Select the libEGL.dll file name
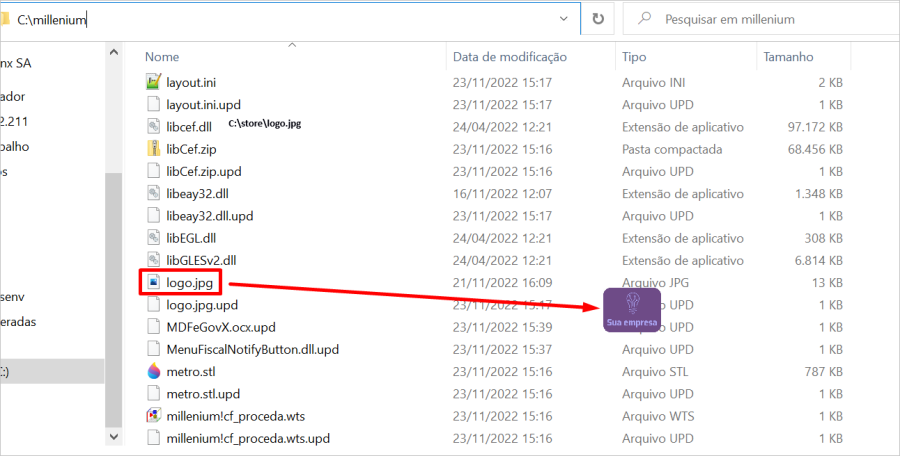The height and width of the screenshot is (456, 900). (x=191, y=238)
